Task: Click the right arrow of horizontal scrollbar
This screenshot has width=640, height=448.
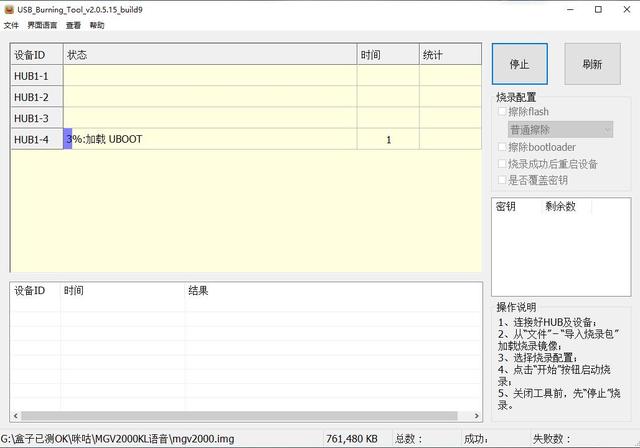Action: [x=476, y=416]
